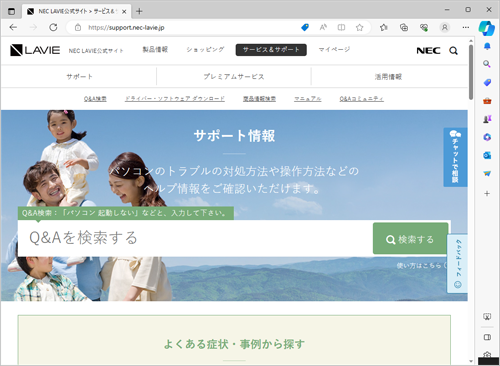Open sidebar Search magnifier icon
500x366 pixels.
coord(487,64)
